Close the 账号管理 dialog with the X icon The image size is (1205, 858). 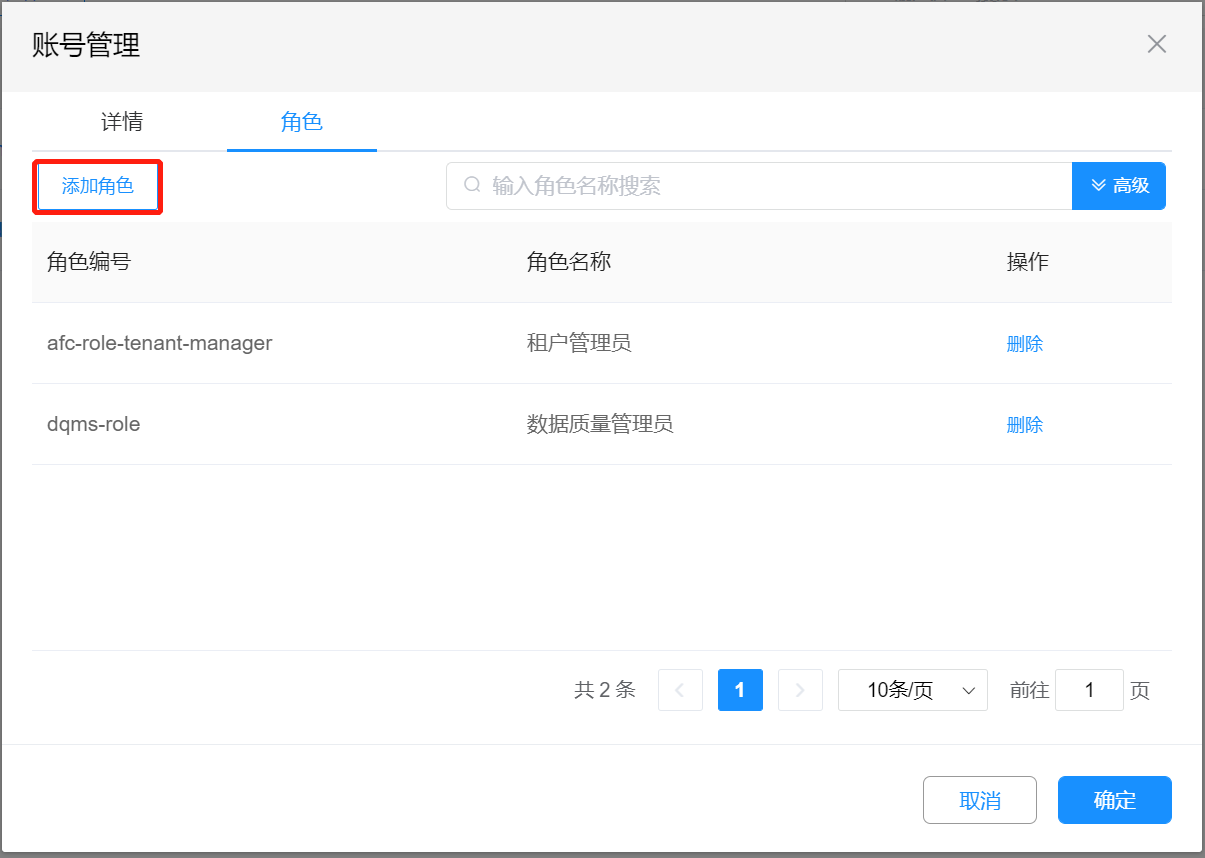1156,44
